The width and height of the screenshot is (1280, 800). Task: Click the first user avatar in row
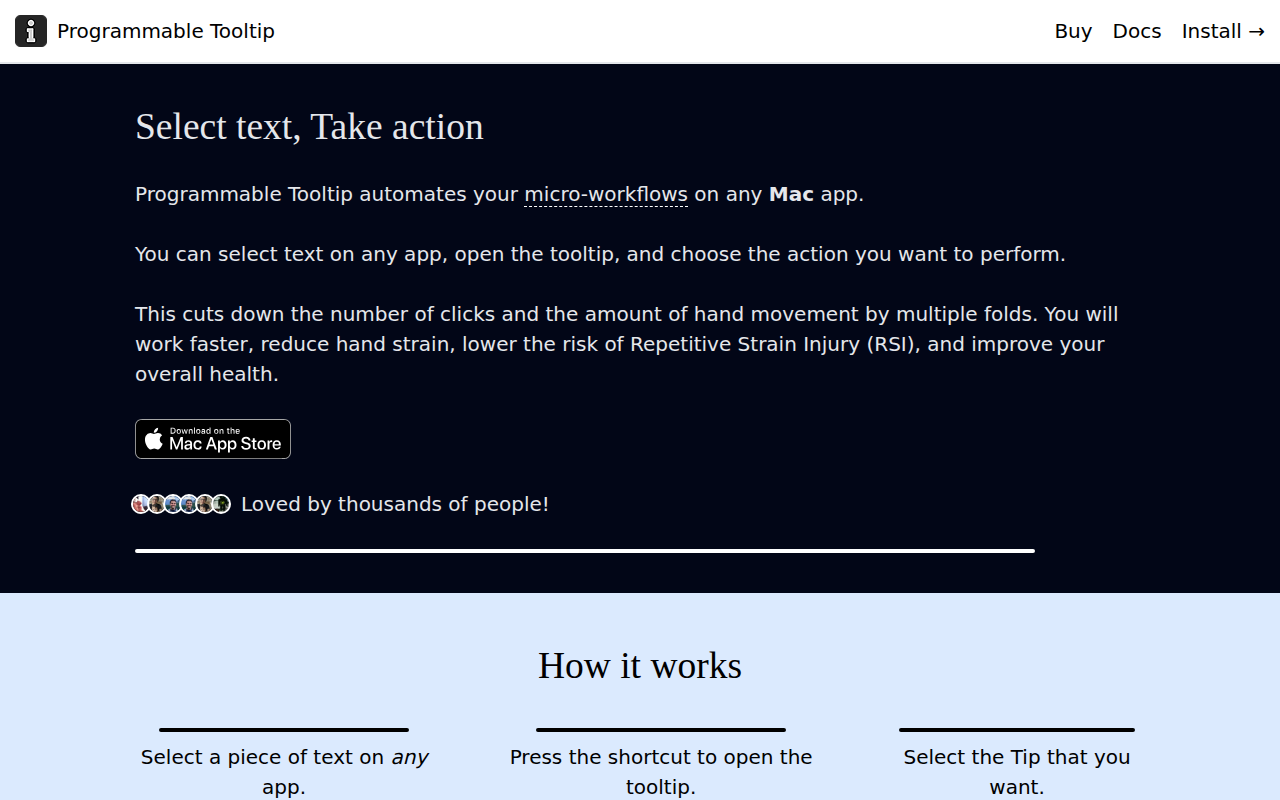(141, 504)
